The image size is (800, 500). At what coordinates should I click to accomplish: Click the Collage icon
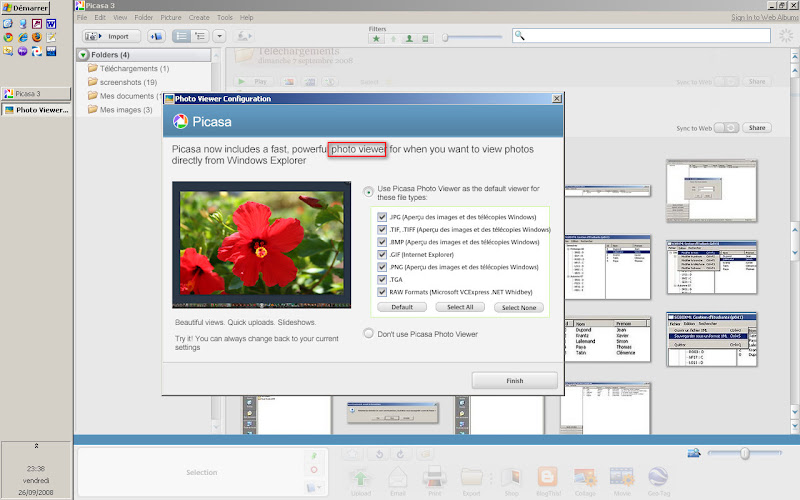[585, 482]
